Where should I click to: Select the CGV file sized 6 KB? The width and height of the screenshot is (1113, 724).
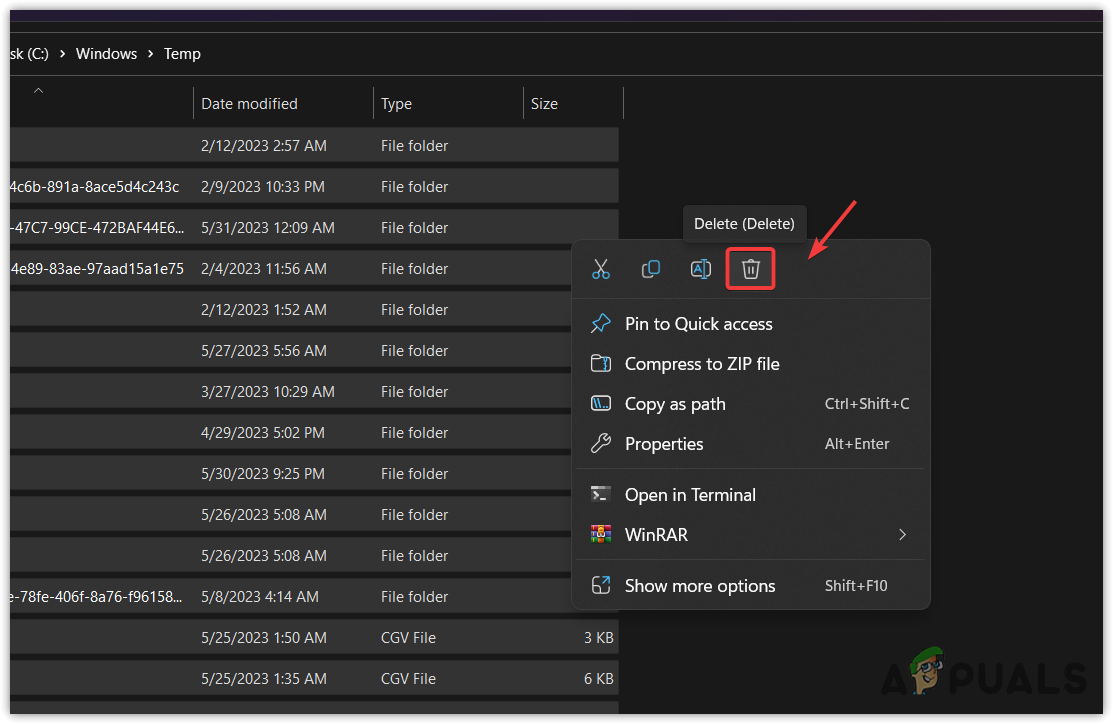pos(314,679)
